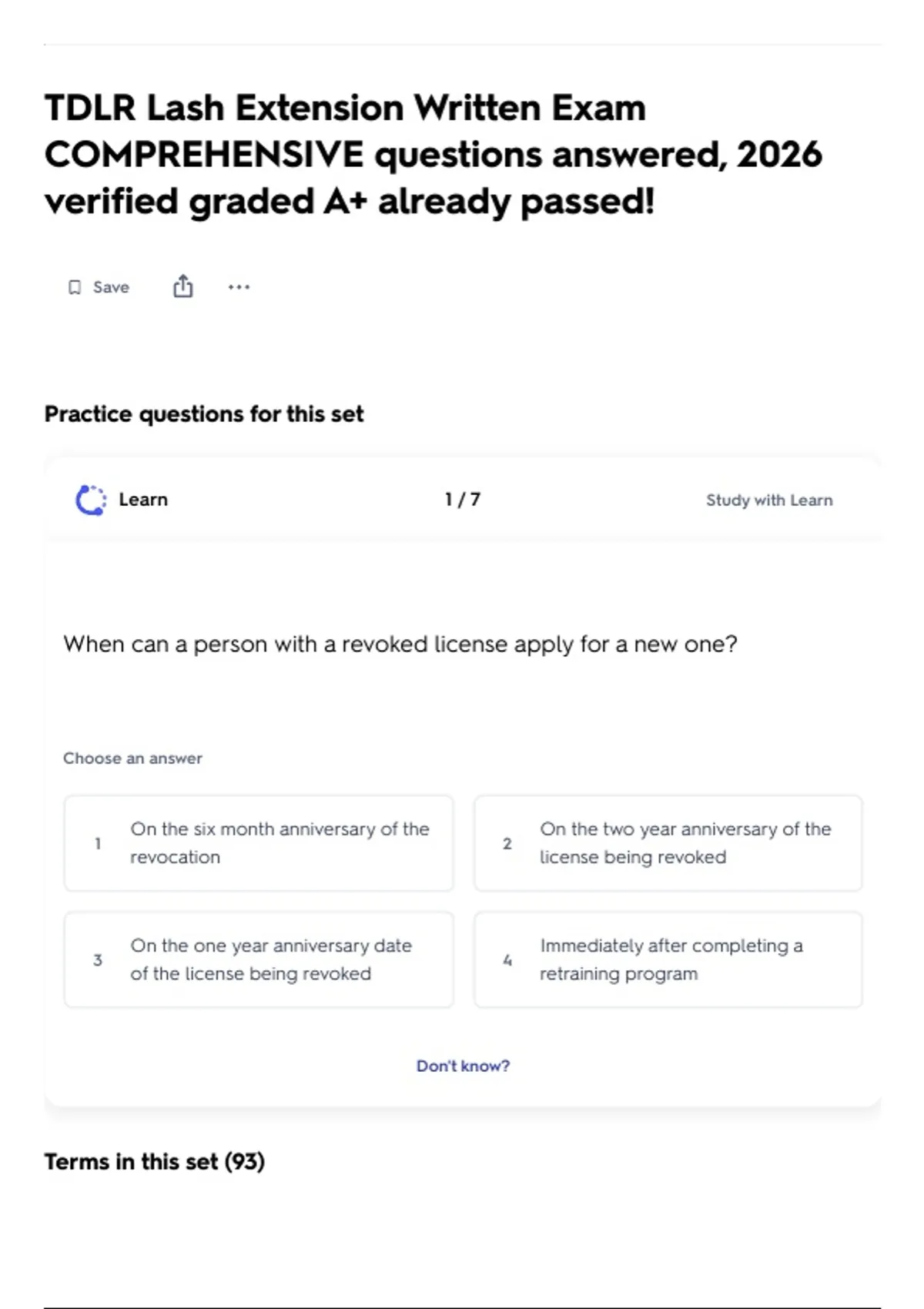Click the bookmark Save icon
This screenshot has height=1309, width=924.
[x=75, y=287]
